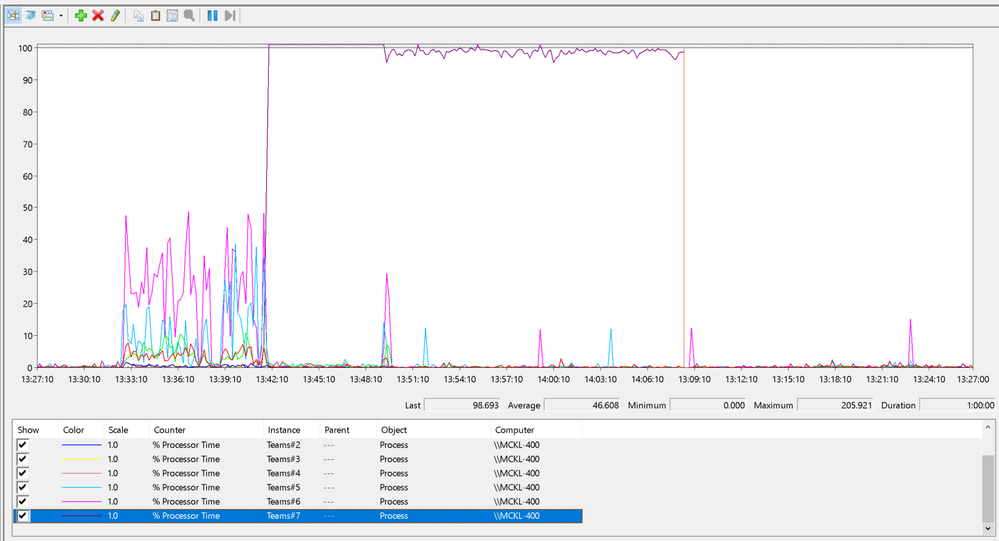Click the counter list scrollbar thumb

pos(988,487)
